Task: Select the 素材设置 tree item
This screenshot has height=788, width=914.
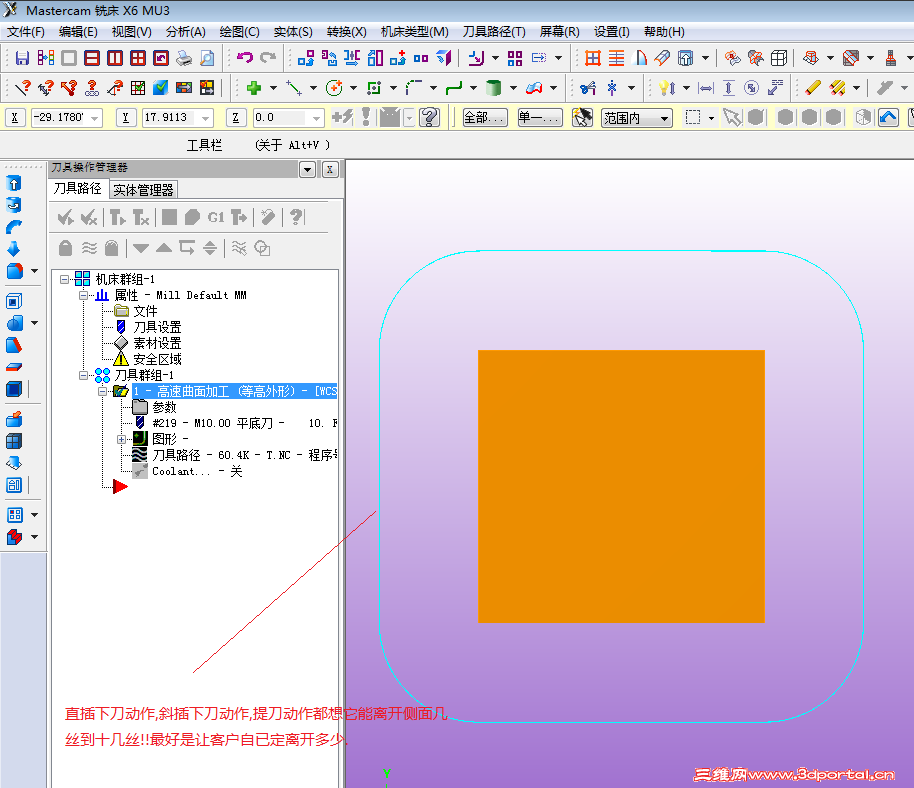Action: click(x=157, y=343)
